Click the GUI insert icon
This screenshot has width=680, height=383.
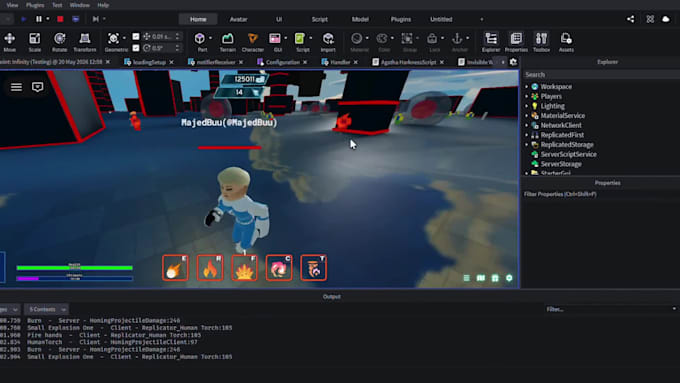click(275, 39)
